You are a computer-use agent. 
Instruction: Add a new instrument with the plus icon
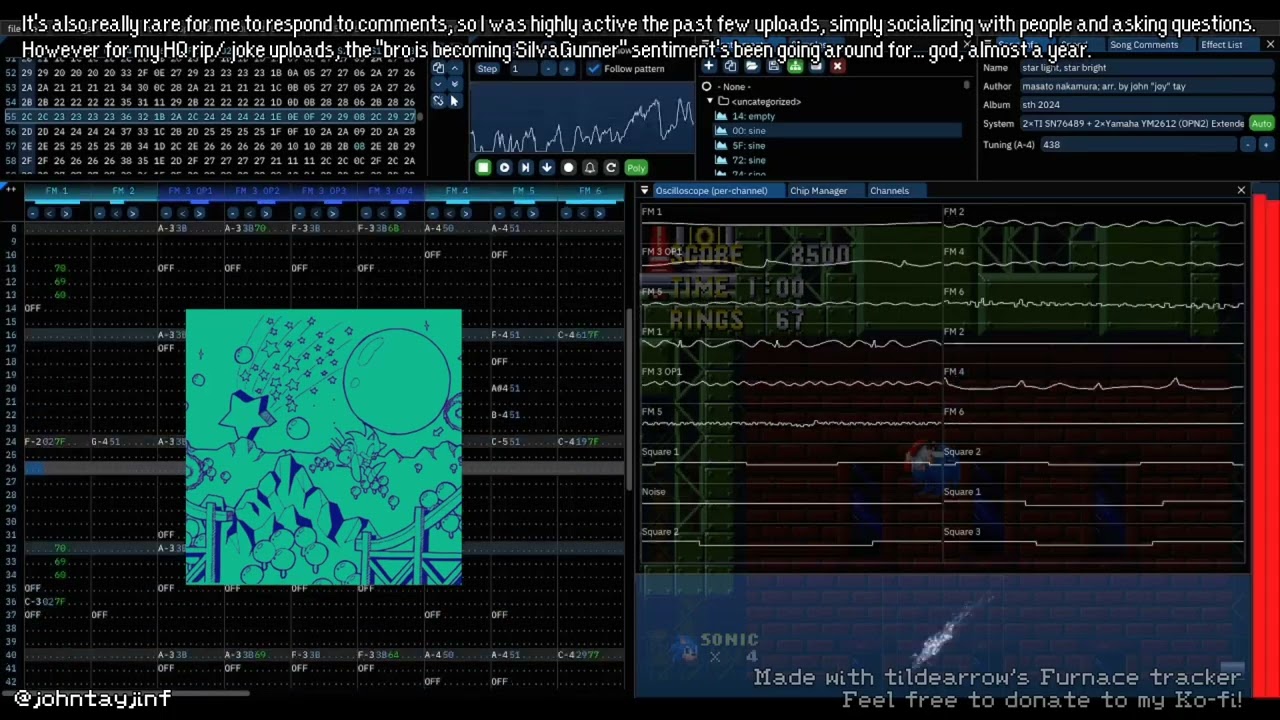click(x=709, y=66)
